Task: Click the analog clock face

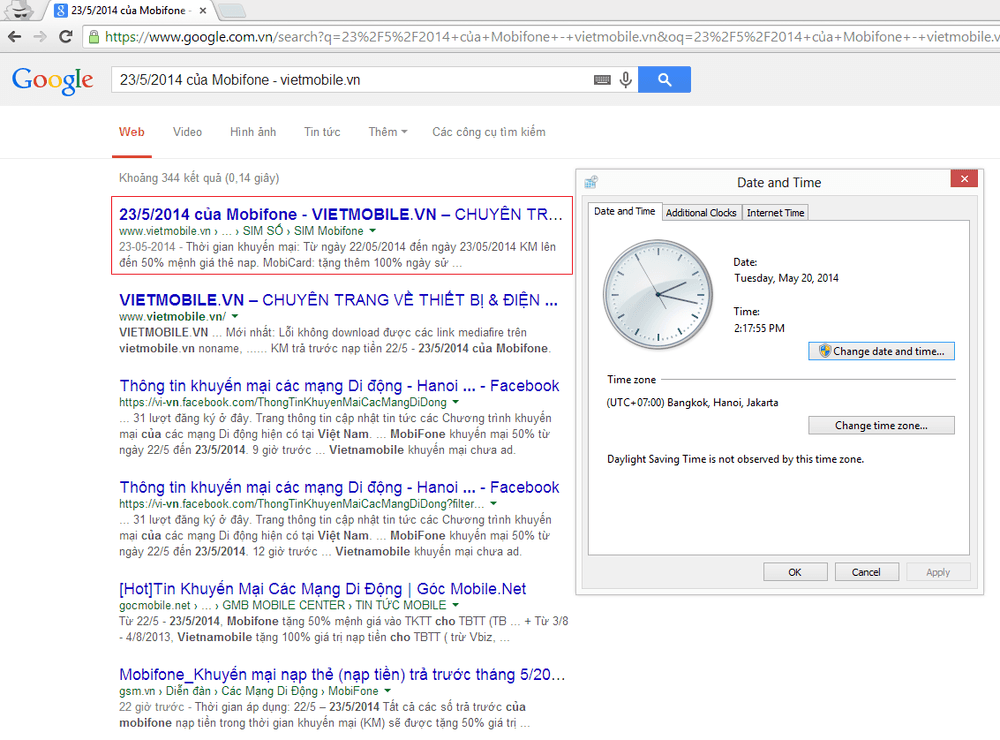Action: 658,294
